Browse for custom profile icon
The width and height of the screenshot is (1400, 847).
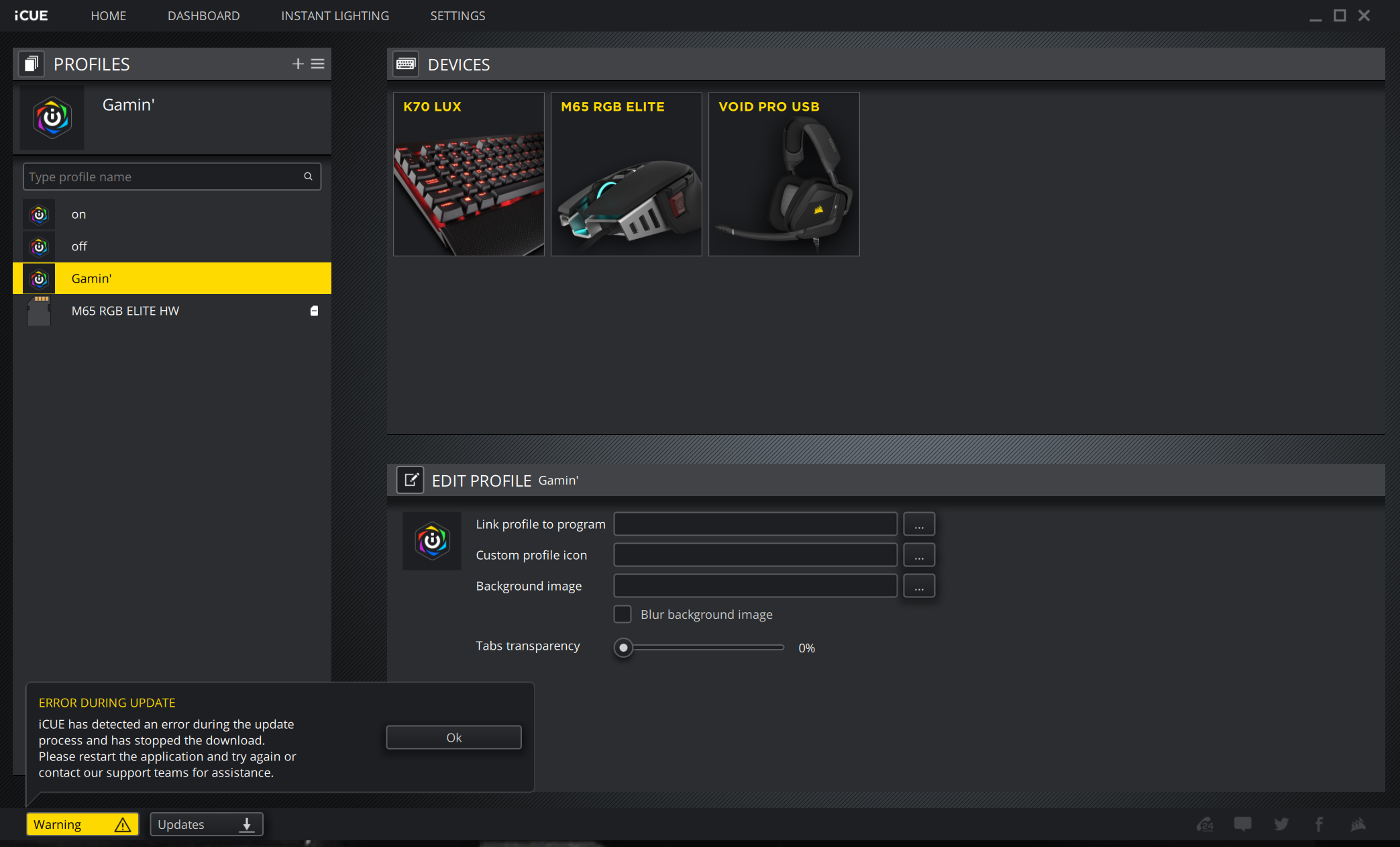pyautogui.click(x=919, y=555)
